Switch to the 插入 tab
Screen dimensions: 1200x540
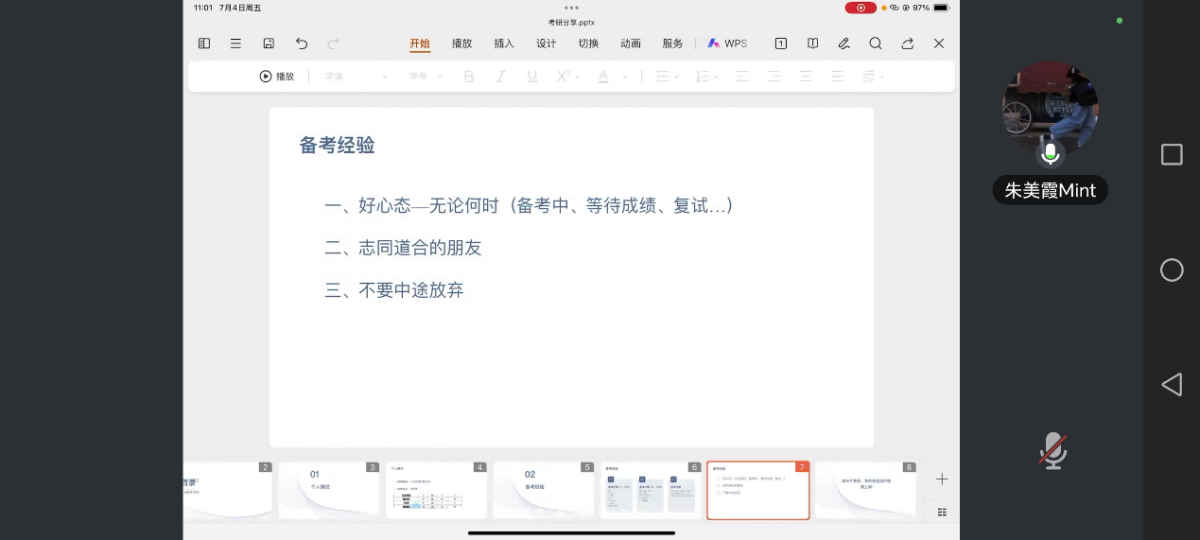coord(504,44)
